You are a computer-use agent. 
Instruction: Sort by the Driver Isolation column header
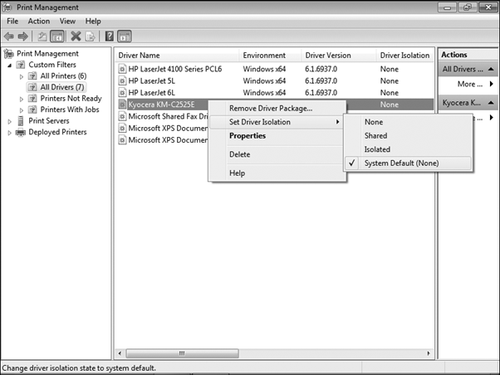pyautogui.click(x=405, y=55)
